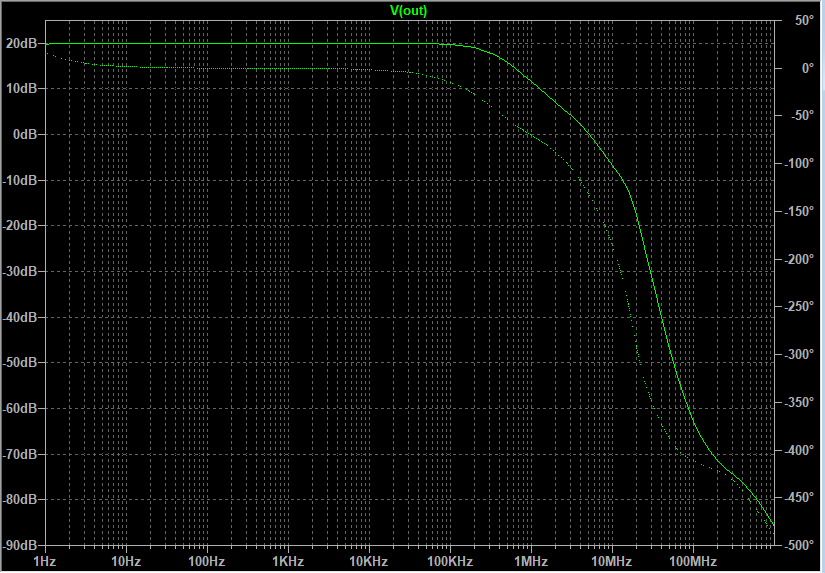Screen dimensions: 825x573
Task: Click the 20dB magnitude axis label
Action: coord(22,44)
